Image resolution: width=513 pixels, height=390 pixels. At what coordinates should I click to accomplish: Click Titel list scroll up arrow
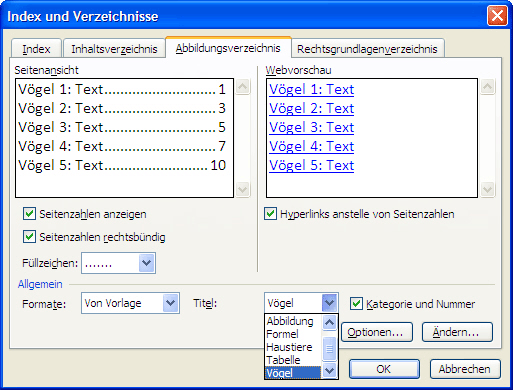pos(329,322)
